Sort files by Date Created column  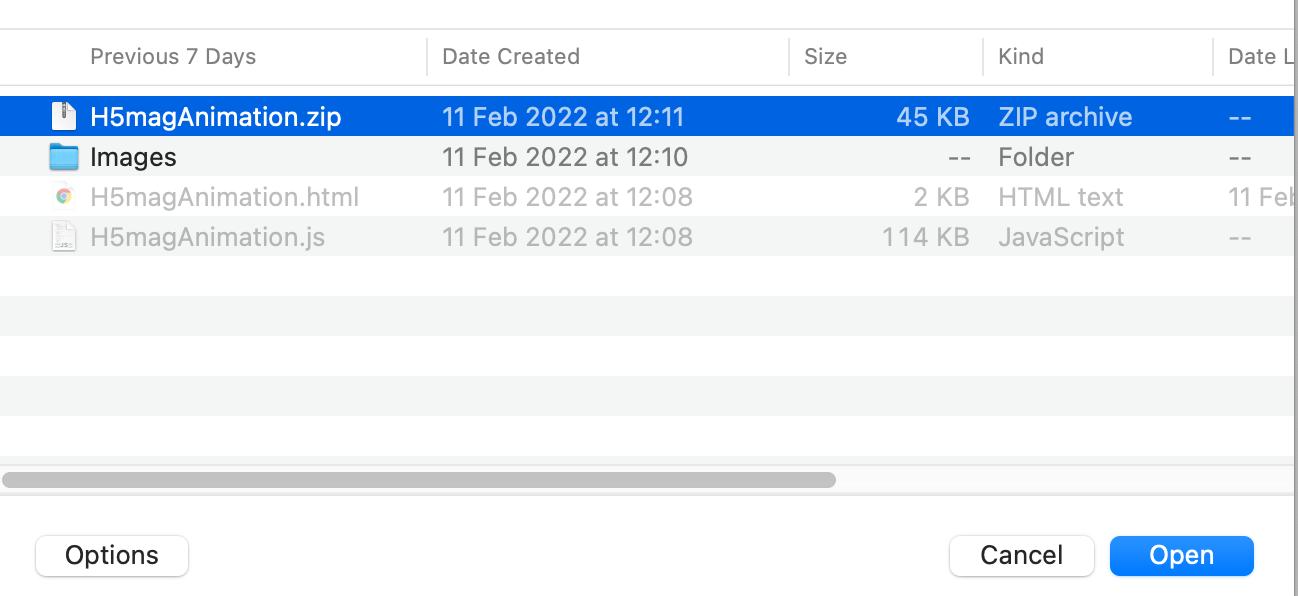[510, 57]
